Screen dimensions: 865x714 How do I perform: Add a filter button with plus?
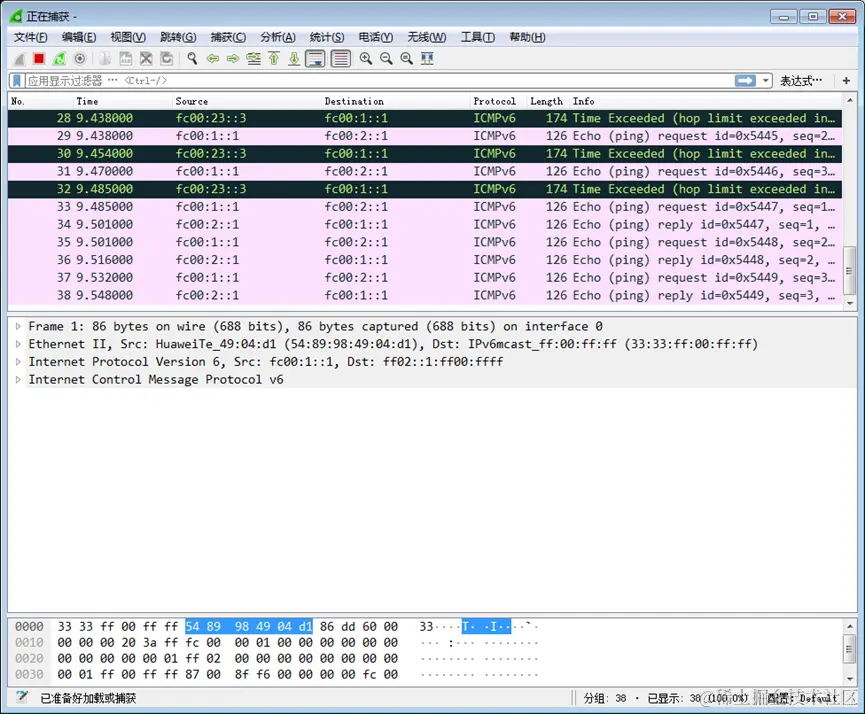(x=846, y=81)
